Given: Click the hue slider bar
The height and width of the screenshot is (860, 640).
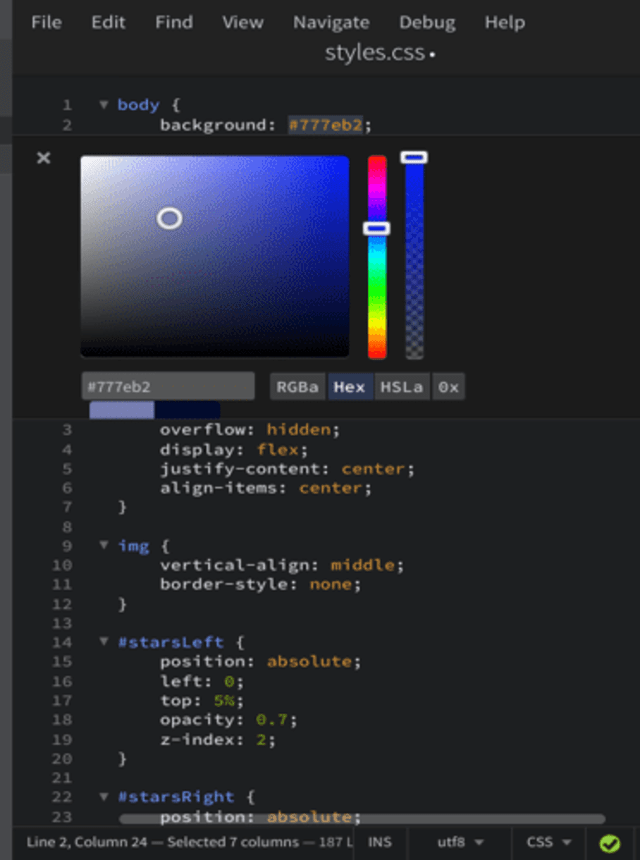Looking at the screenshot, I should (x=377, y=290).
